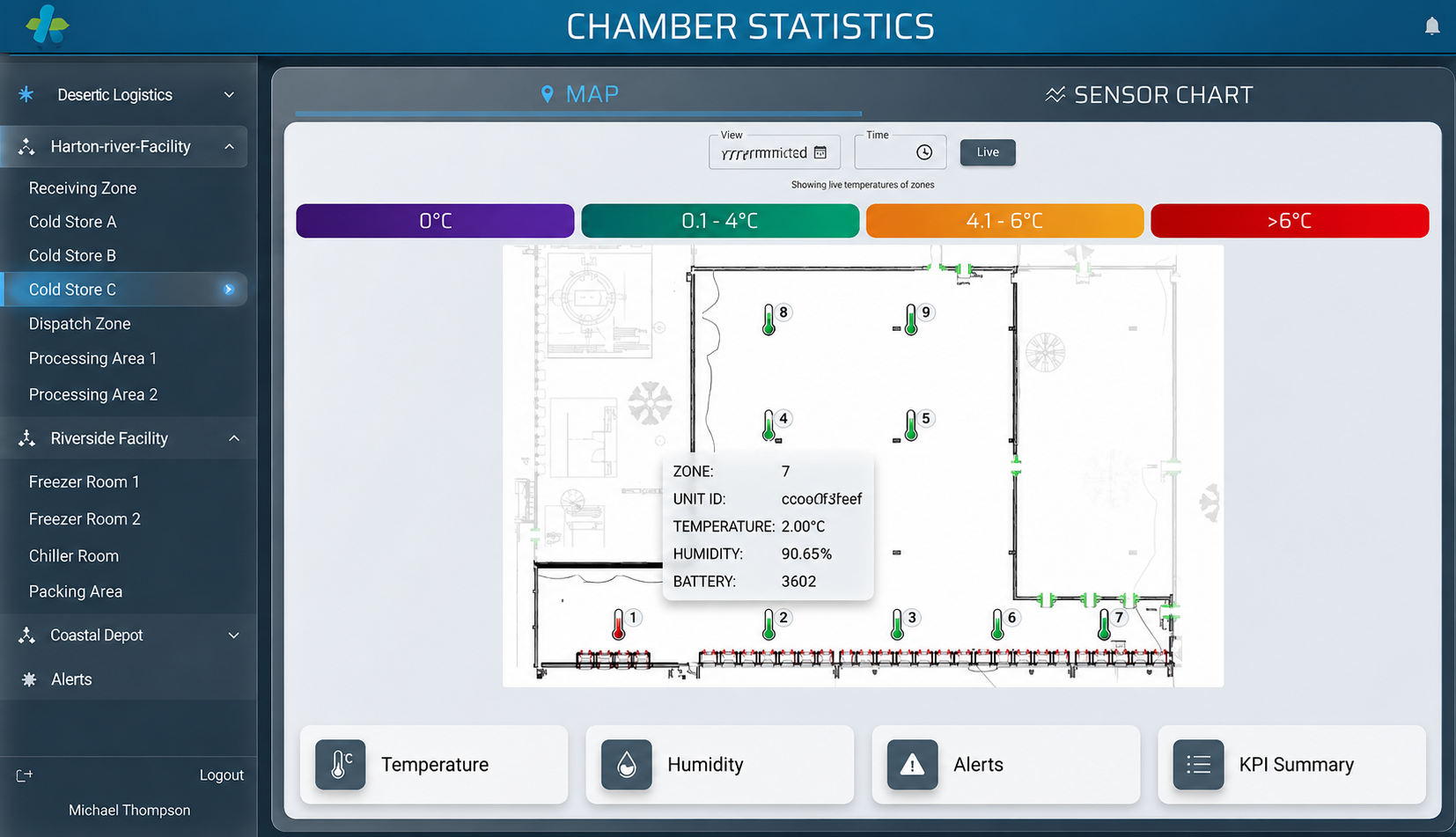Click the map pin icon on MAP tab
Screen dimensions: 1456x837
coord(548,94)
